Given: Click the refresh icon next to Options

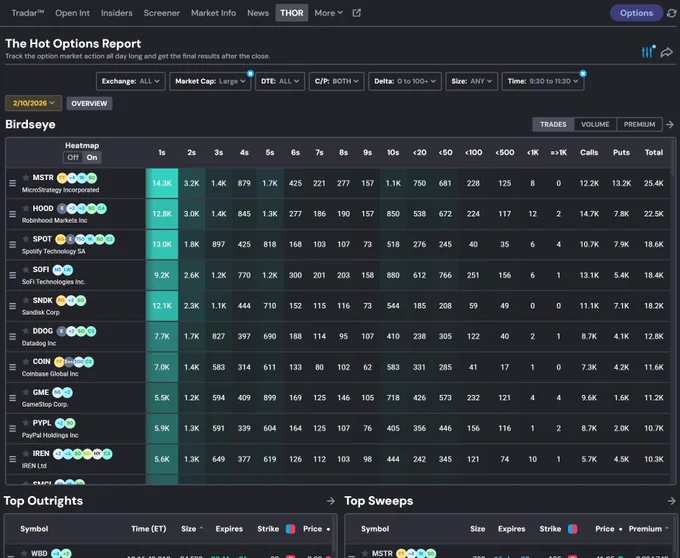Looking at the screenshot, I should (671, 13).
